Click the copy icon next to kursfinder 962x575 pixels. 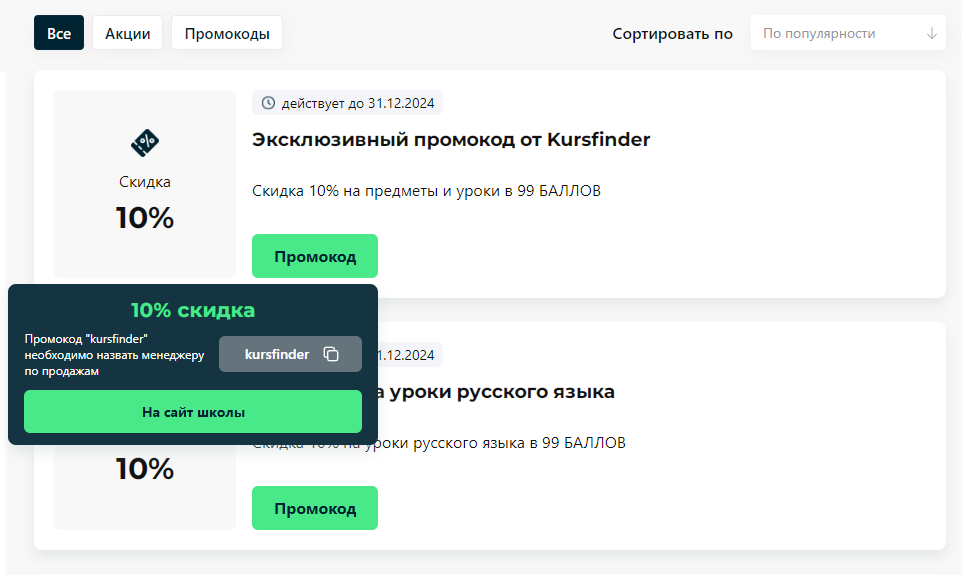(x=331, y=354)
